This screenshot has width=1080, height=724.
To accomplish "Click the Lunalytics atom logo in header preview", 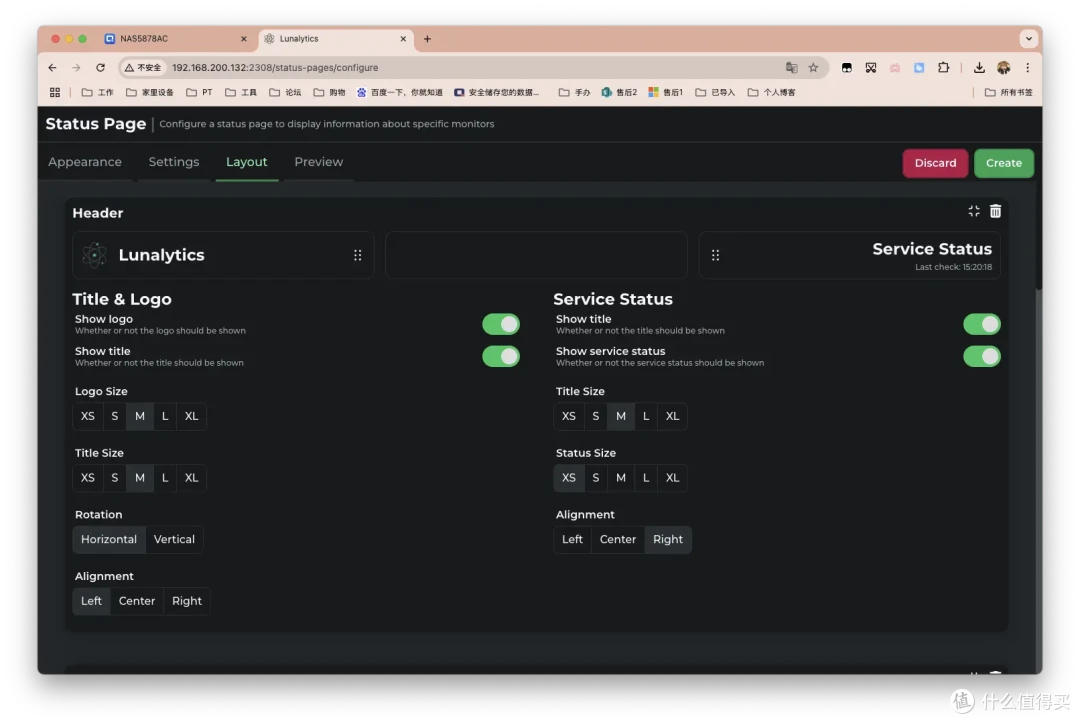I will (94, 255).
